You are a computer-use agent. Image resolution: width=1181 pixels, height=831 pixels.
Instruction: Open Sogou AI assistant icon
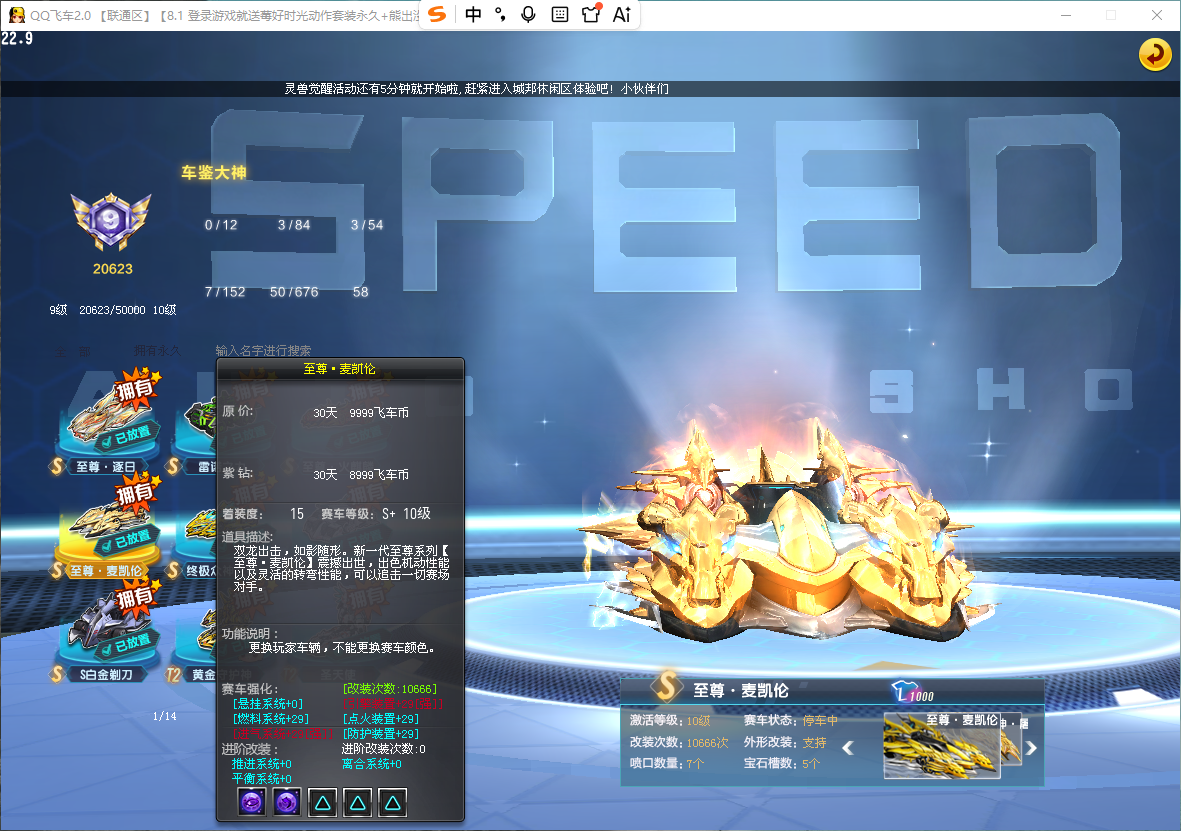621,14
